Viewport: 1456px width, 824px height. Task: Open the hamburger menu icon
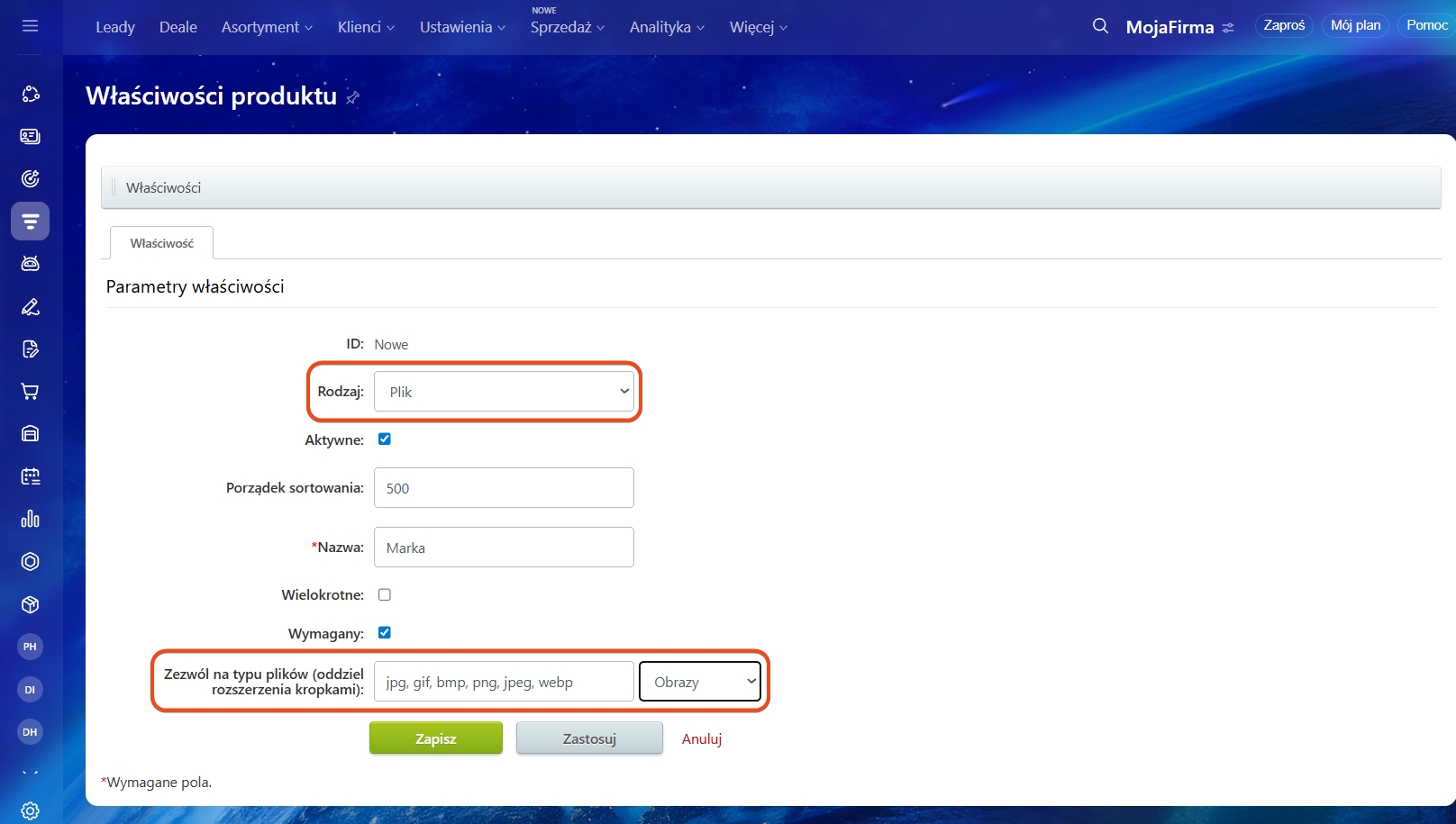point(30,26)
